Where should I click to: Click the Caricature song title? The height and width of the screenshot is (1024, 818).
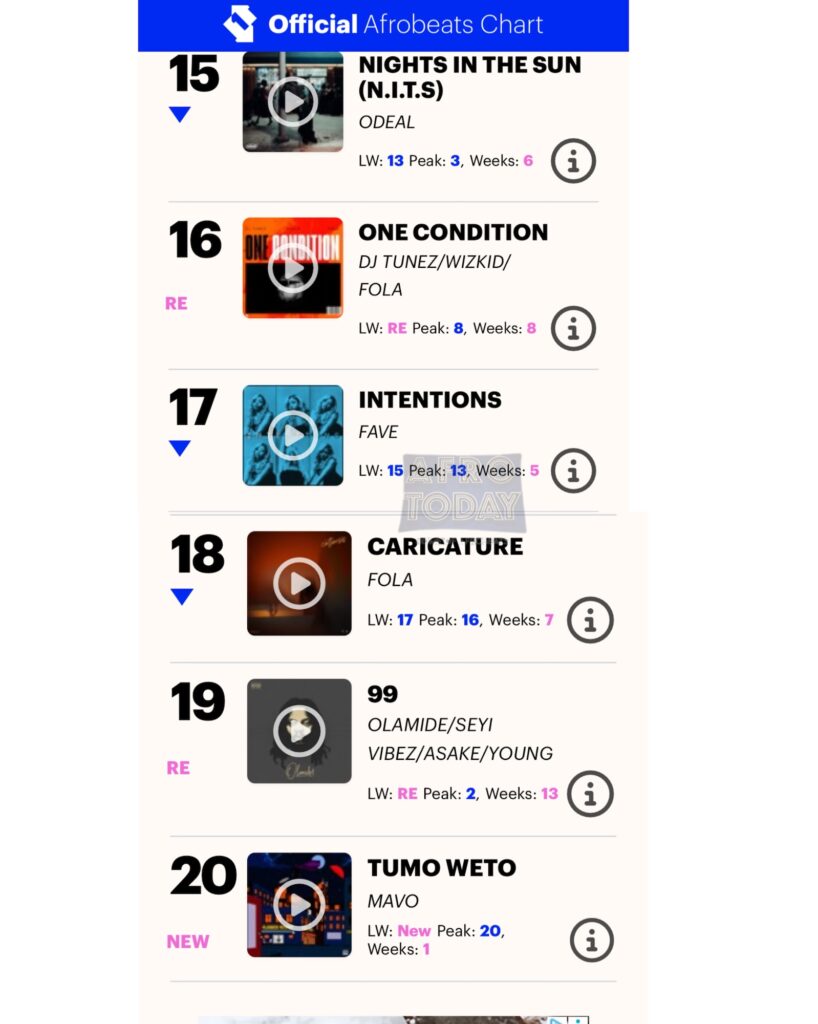pyautogui.click(x=445, y=547)
